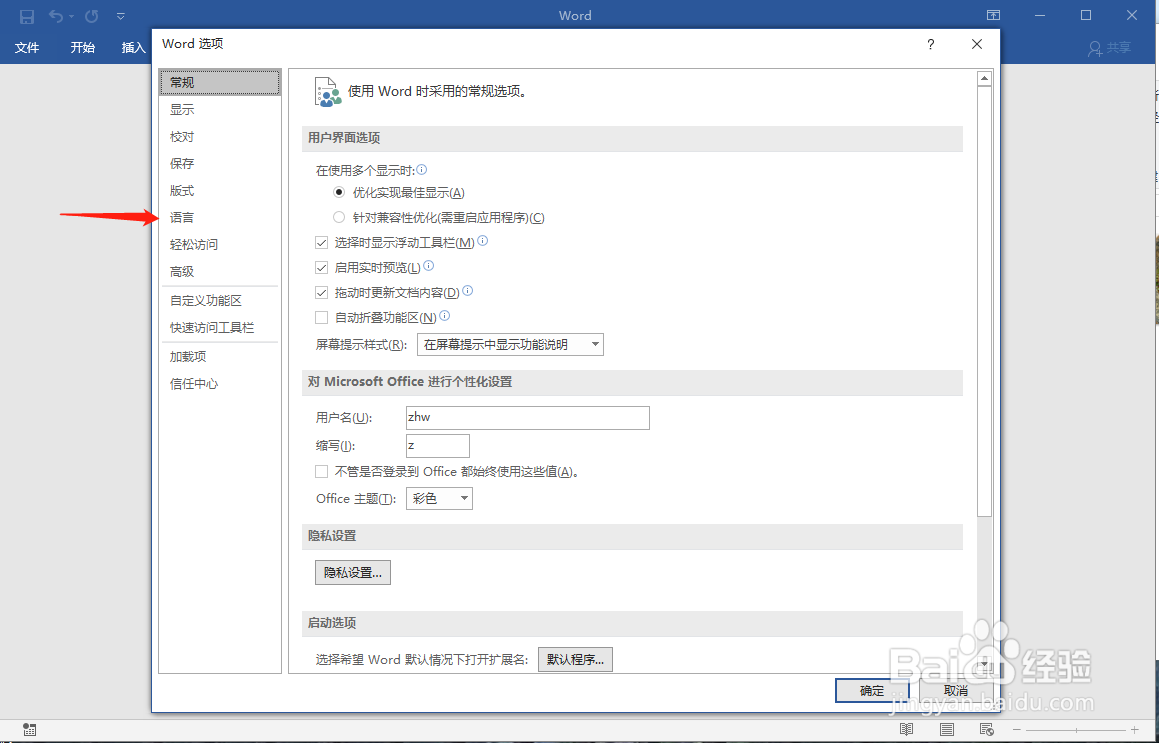
Task: Open the 保存 options category
Action: tap(220, 163)
